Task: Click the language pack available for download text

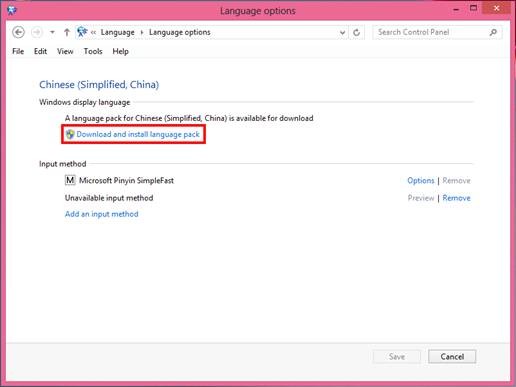Action: (189, 118)
